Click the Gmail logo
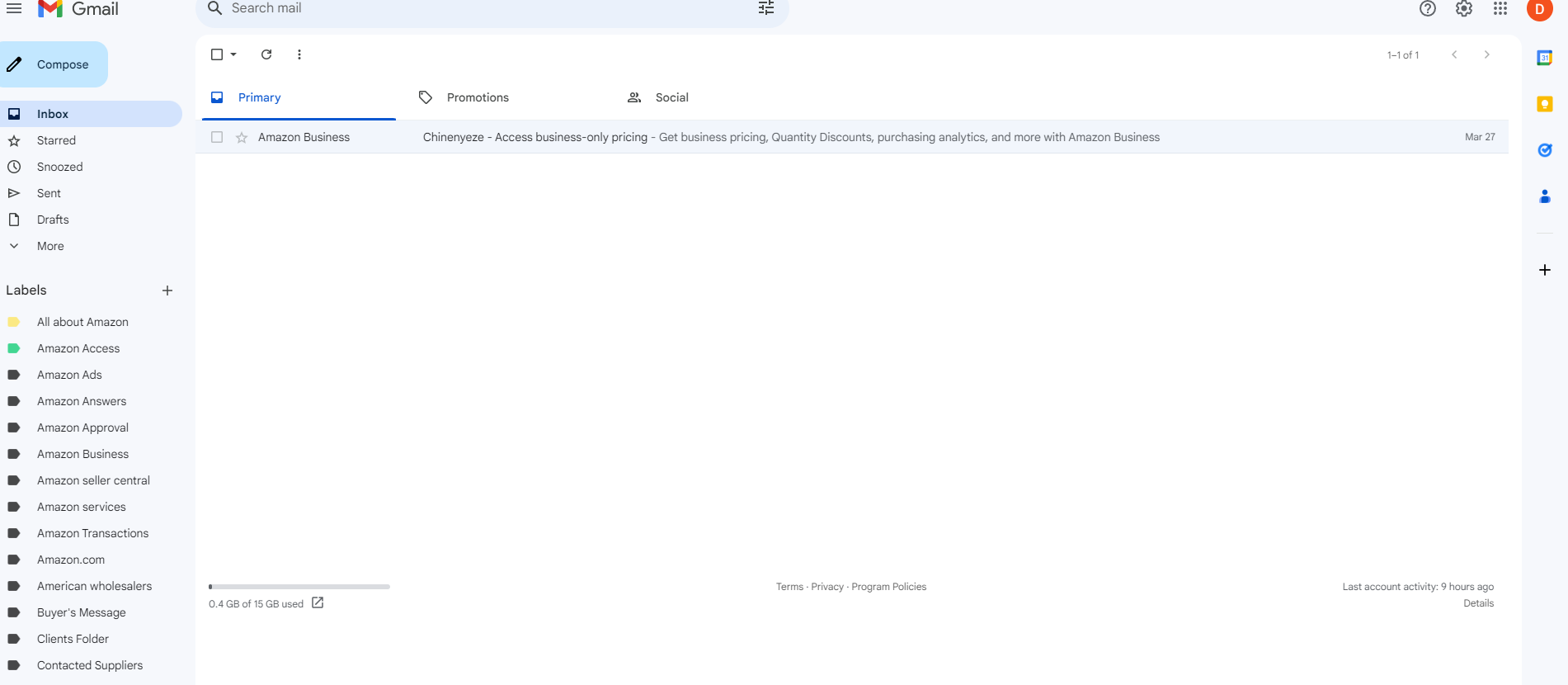Screen dimensions: 1568x685 [x=78, y=8]
